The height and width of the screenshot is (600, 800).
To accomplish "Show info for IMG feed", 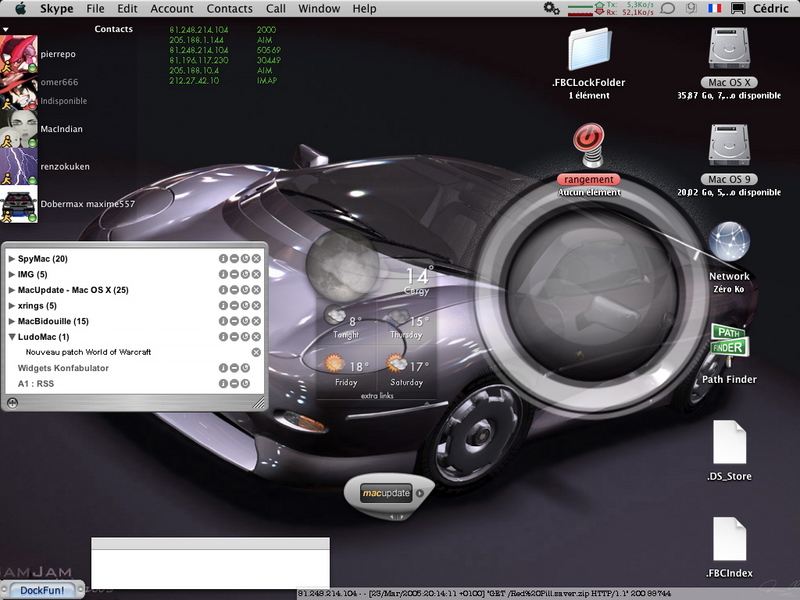I will click(x=223, y=274).
